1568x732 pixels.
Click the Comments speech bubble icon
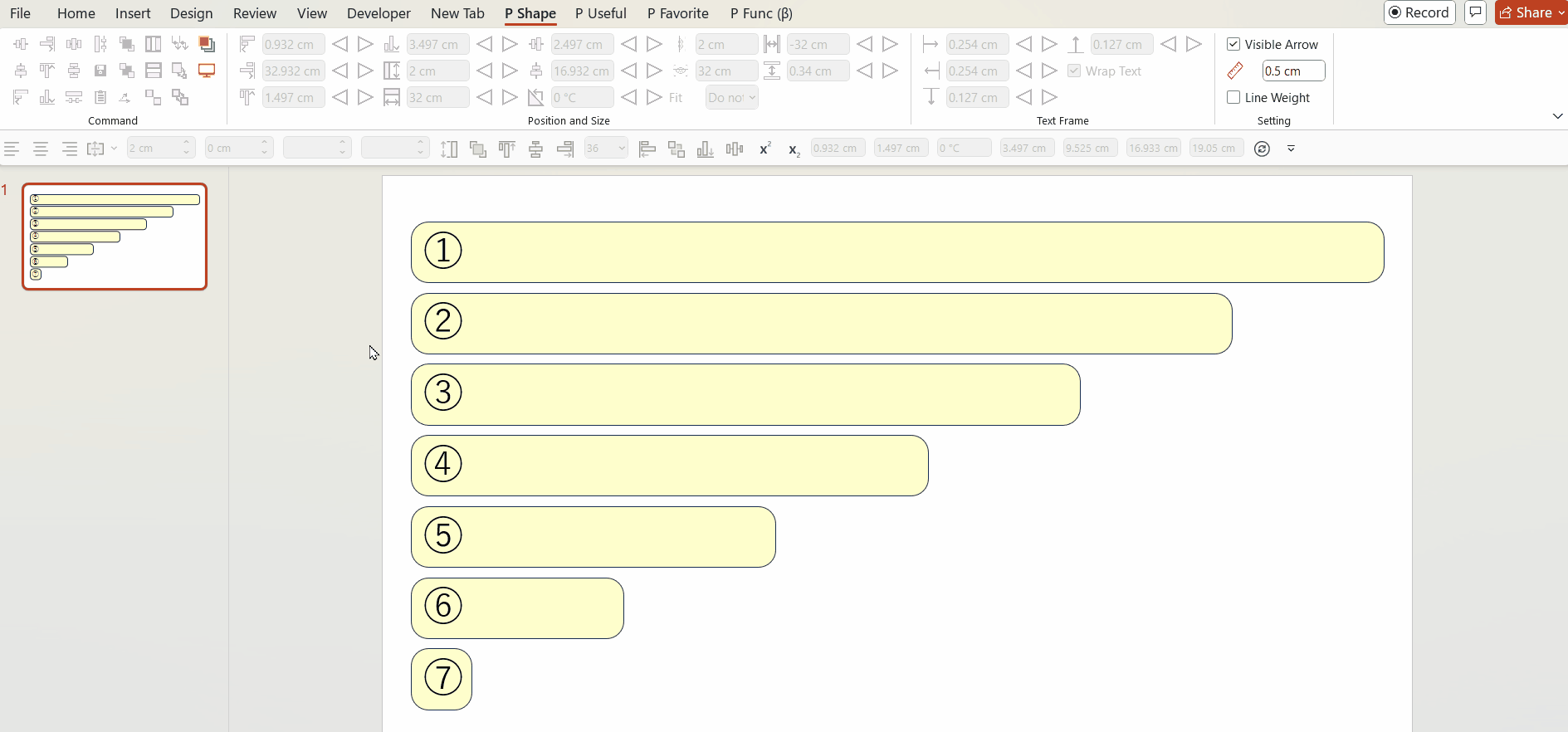(x=1475, y=12)
